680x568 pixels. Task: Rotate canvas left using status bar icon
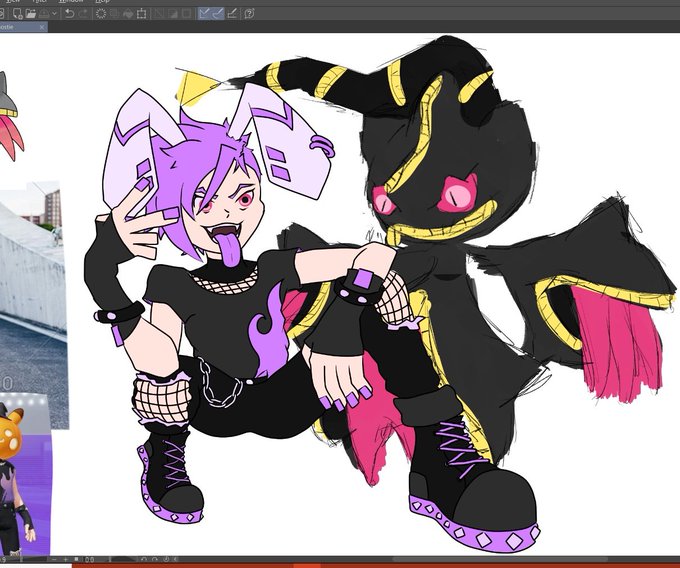click(144, 559)
